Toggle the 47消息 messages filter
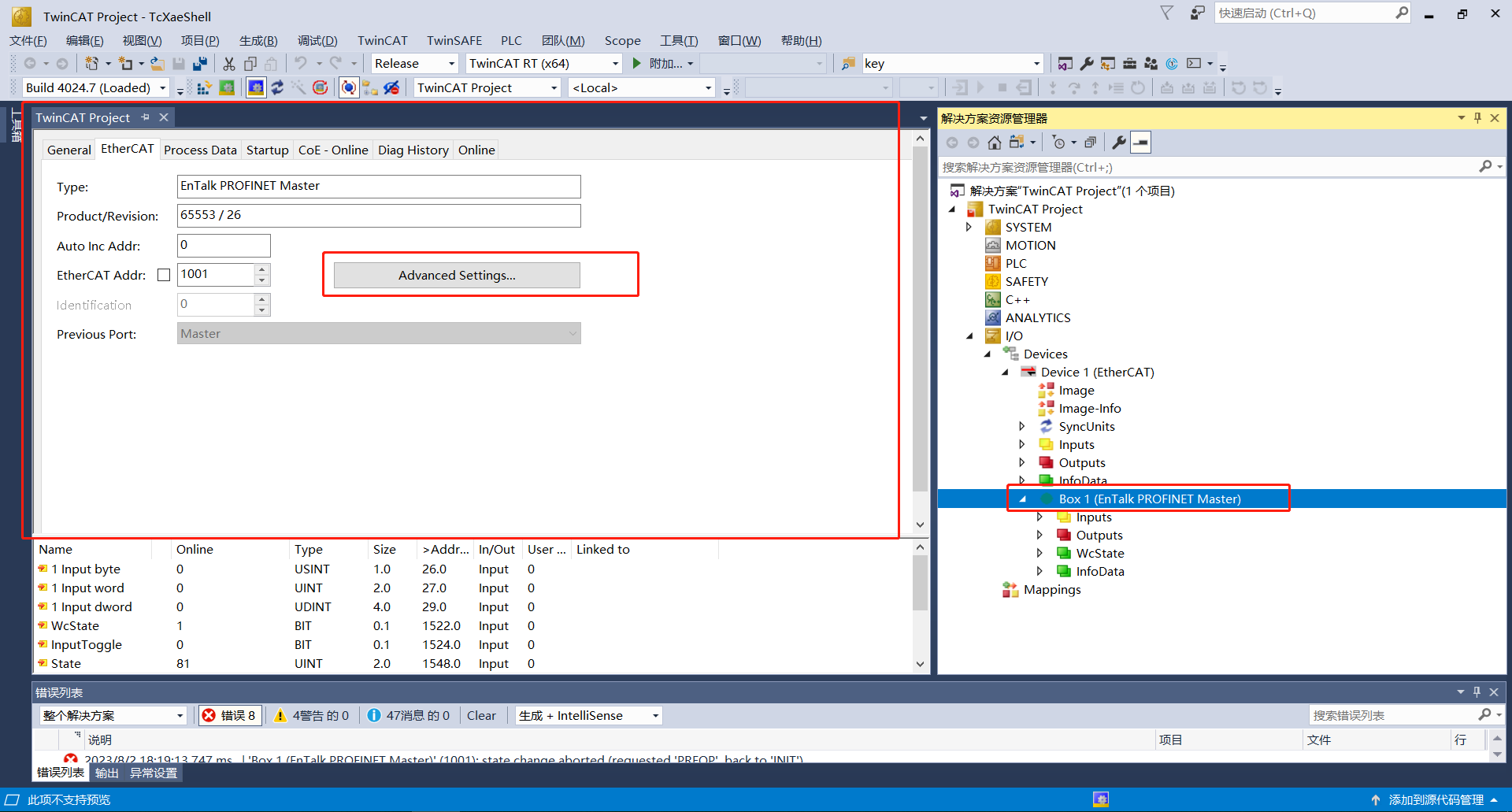The width and height of the screenshot is (1512, 812). click(408, 715)
